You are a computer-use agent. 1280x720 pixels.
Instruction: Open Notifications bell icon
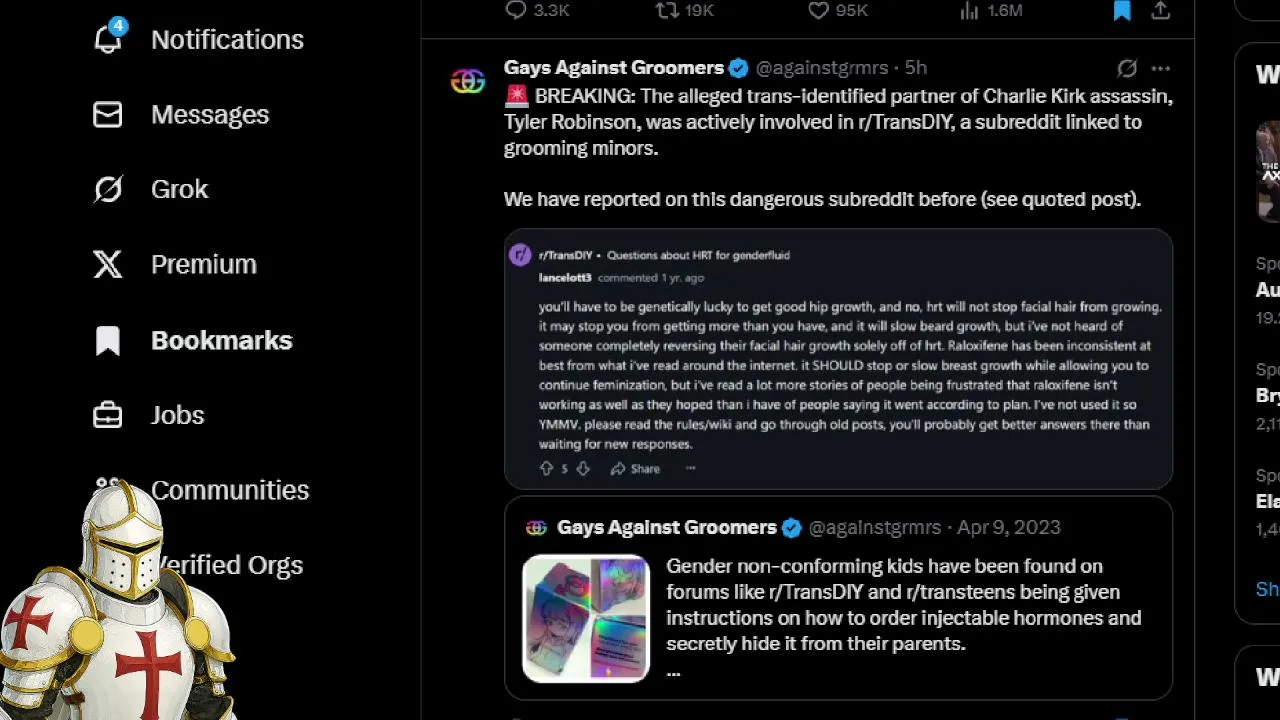[x=108, y=38]
